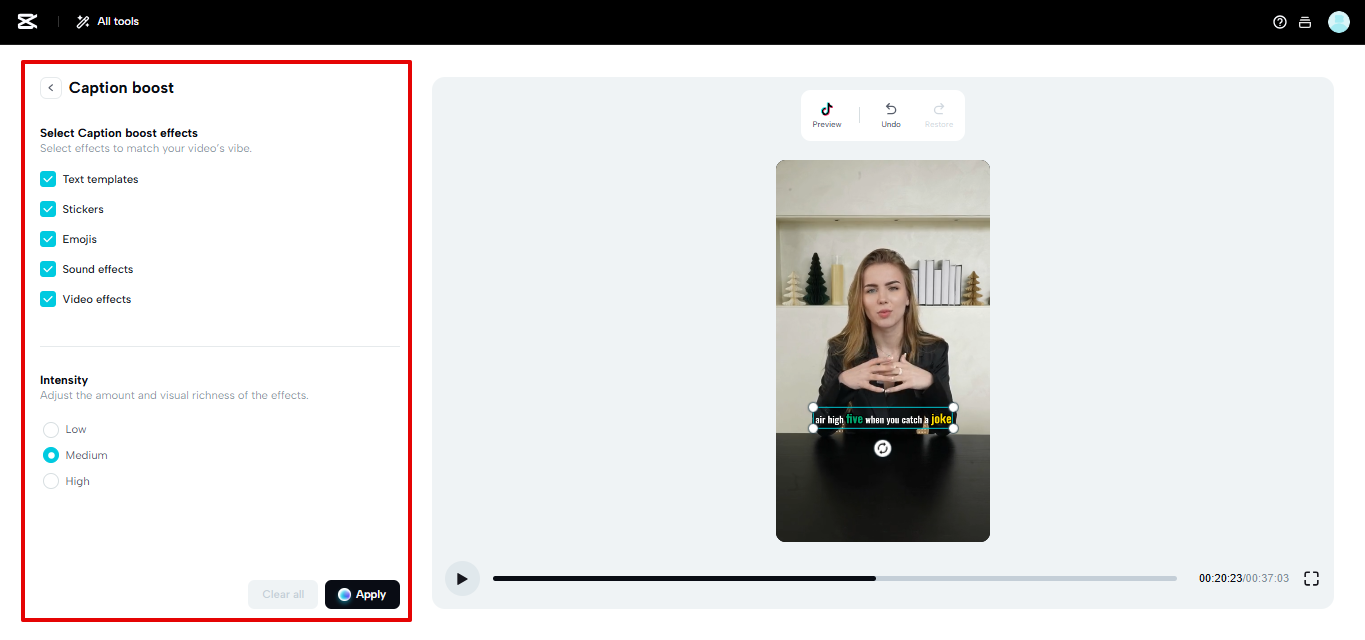Uncheck the Stickers effect option
This screenshot has width=1365, height=640.
pyautogui.click(x=47, y=209)
